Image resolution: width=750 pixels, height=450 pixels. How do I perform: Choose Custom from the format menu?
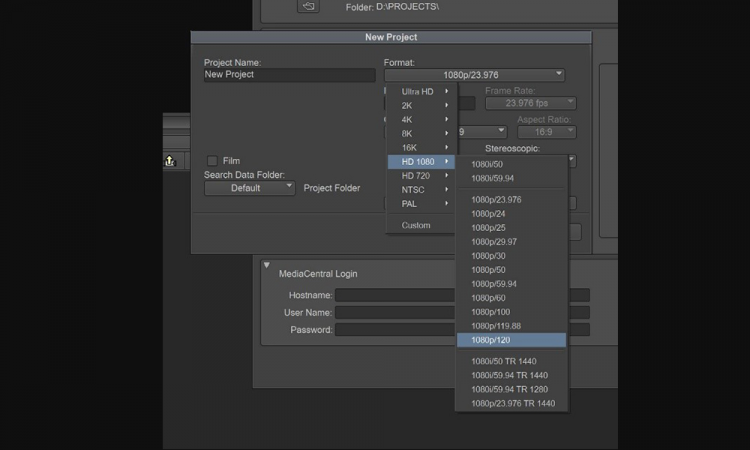[416, 225]
